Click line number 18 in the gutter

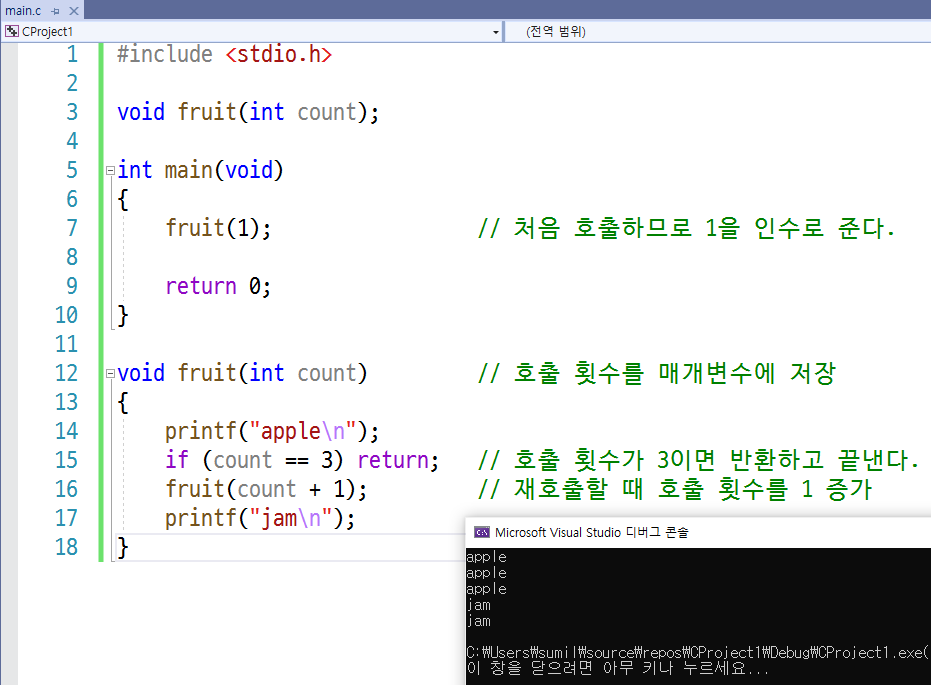coord(66,547)
